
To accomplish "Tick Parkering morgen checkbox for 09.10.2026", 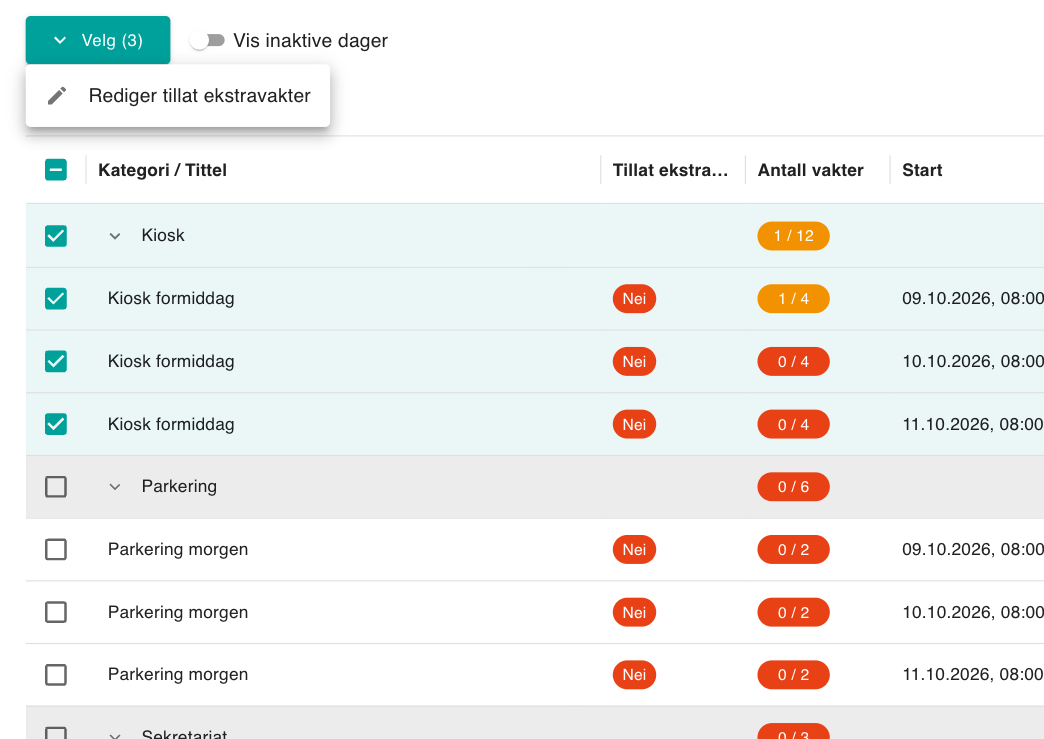I will tap(56, 549).
